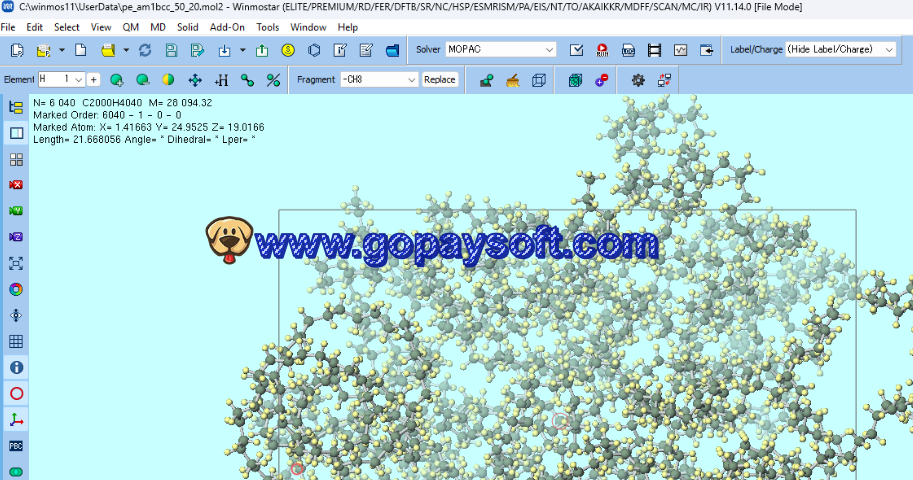The width and height of the screenshot is (913, 480).
Task: Toggle the PBC display button
Action: point(16,445)
